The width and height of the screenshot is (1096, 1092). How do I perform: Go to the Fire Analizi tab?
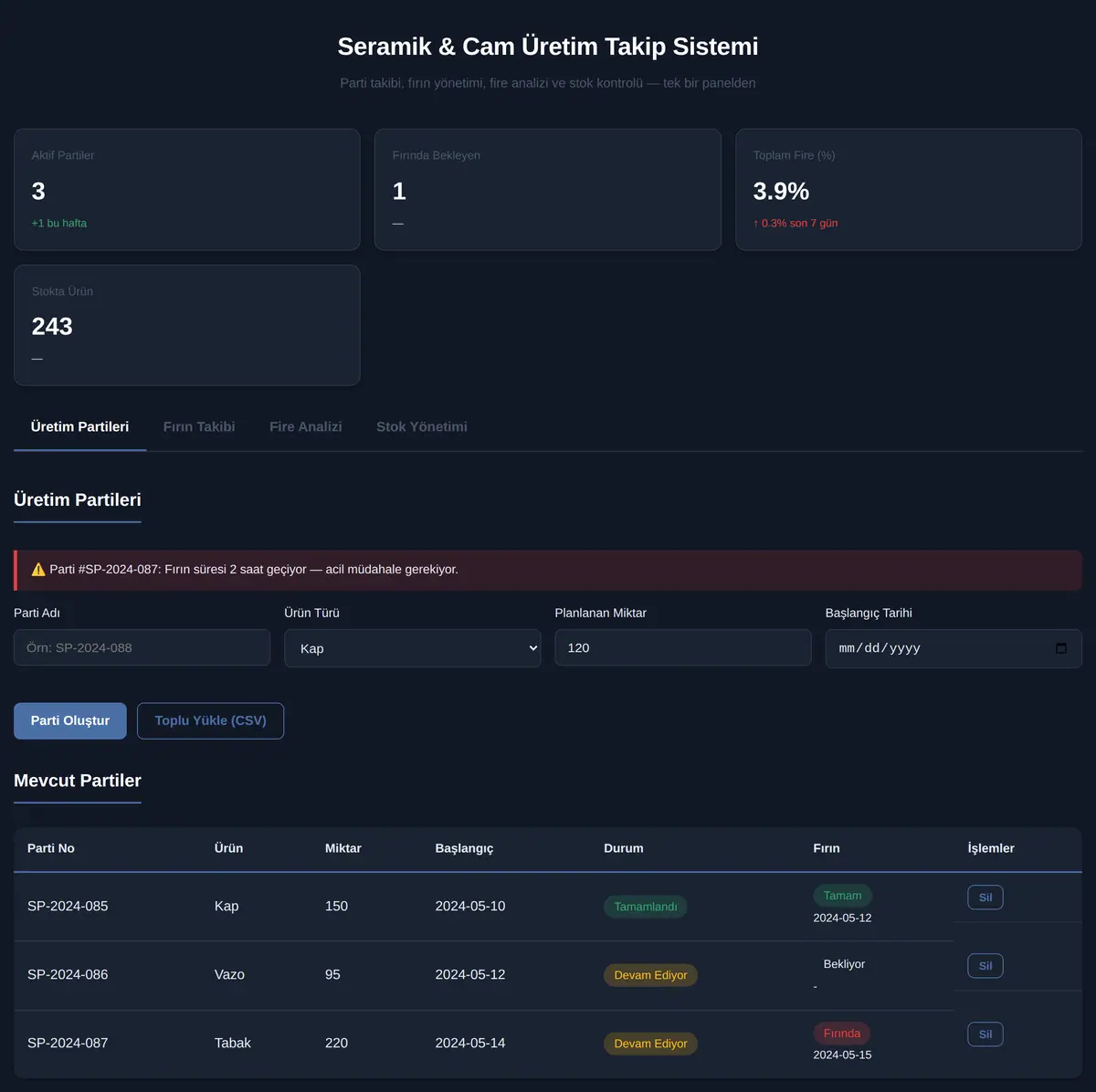pyautogui.click(x=306, y=426)
